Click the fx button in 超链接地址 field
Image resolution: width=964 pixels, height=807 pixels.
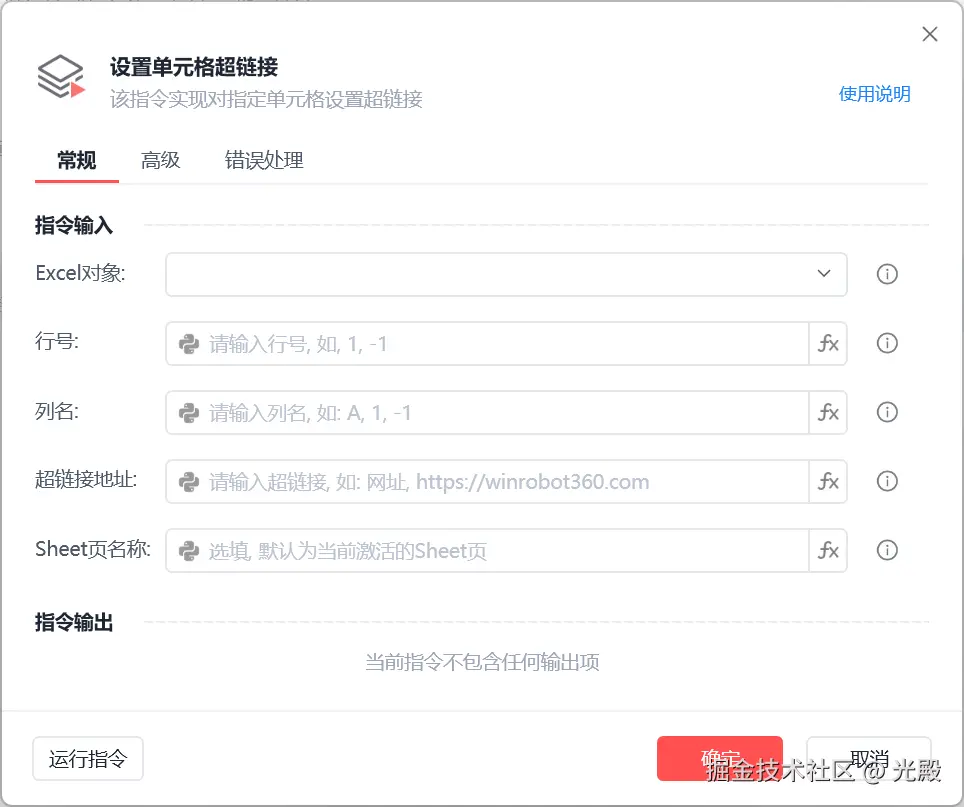[x=828, y=481]
